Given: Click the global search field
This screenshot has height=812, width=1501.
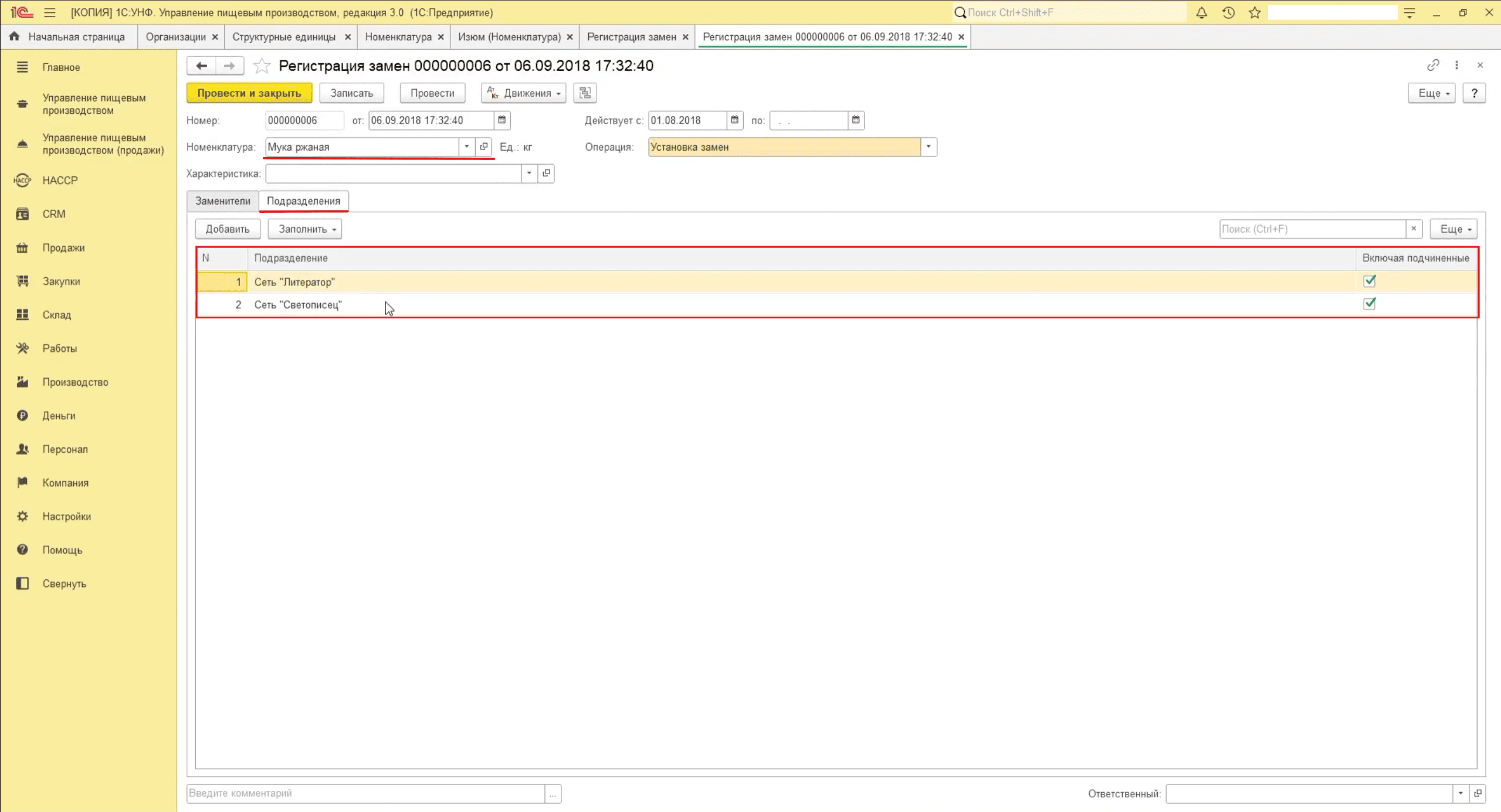Looking at the screenshot, I should [1070, 12].
